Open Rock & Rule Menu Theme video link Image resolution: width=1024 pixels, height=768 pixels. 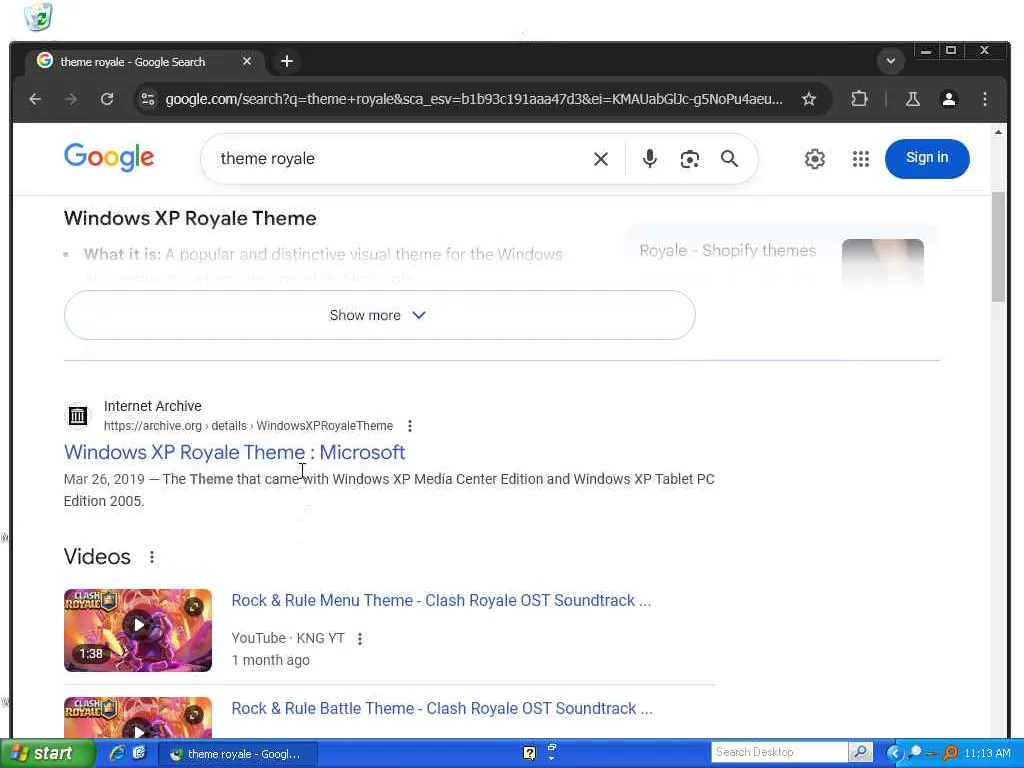pos(441,600)
